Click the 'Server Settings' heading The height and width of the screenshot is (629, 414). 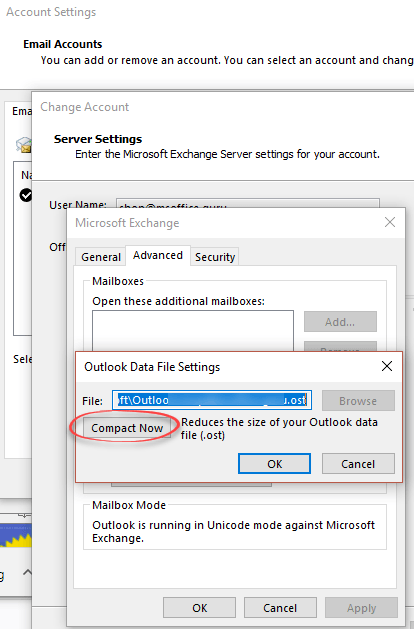(98, 139)
